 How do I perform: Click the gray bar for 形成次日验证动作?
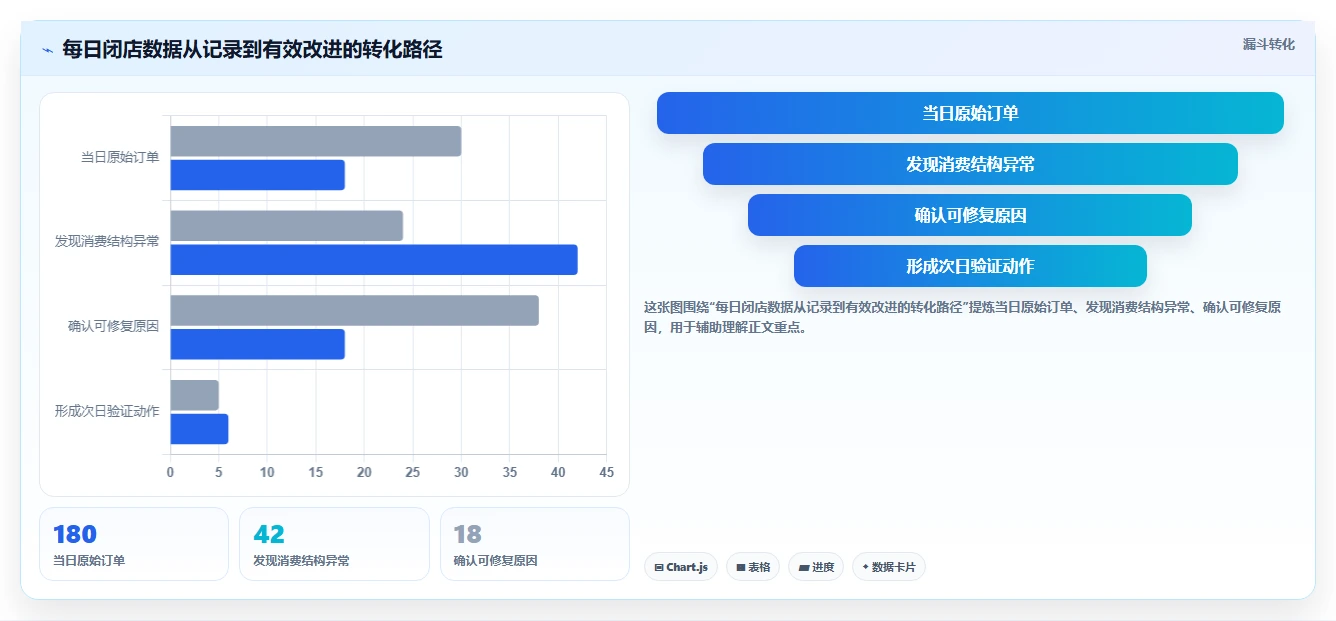195,395
